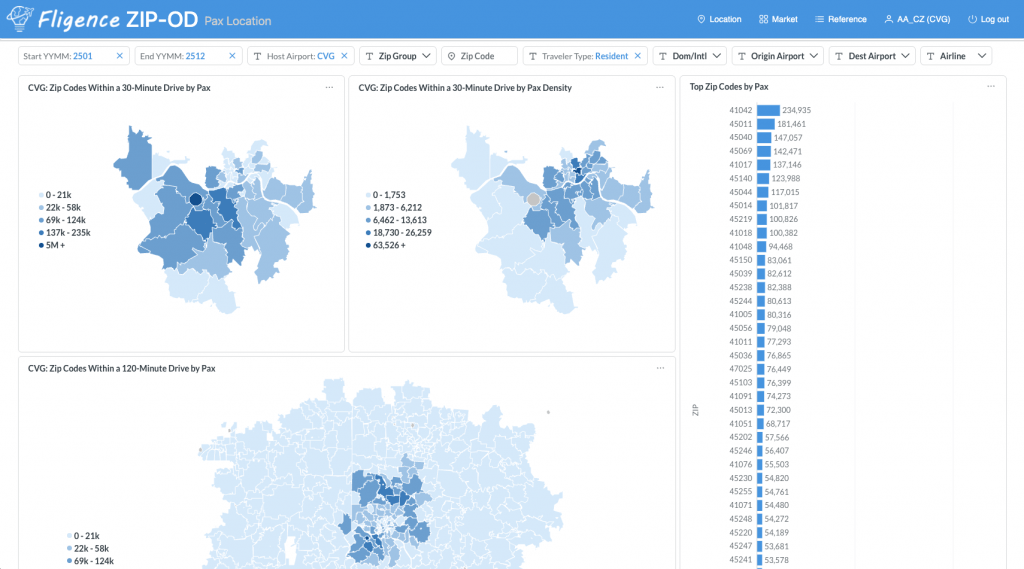Viewport: 1024px width, 569px height.
Task: Clear the Host Airport CVG filter
Action: point(344,56)
